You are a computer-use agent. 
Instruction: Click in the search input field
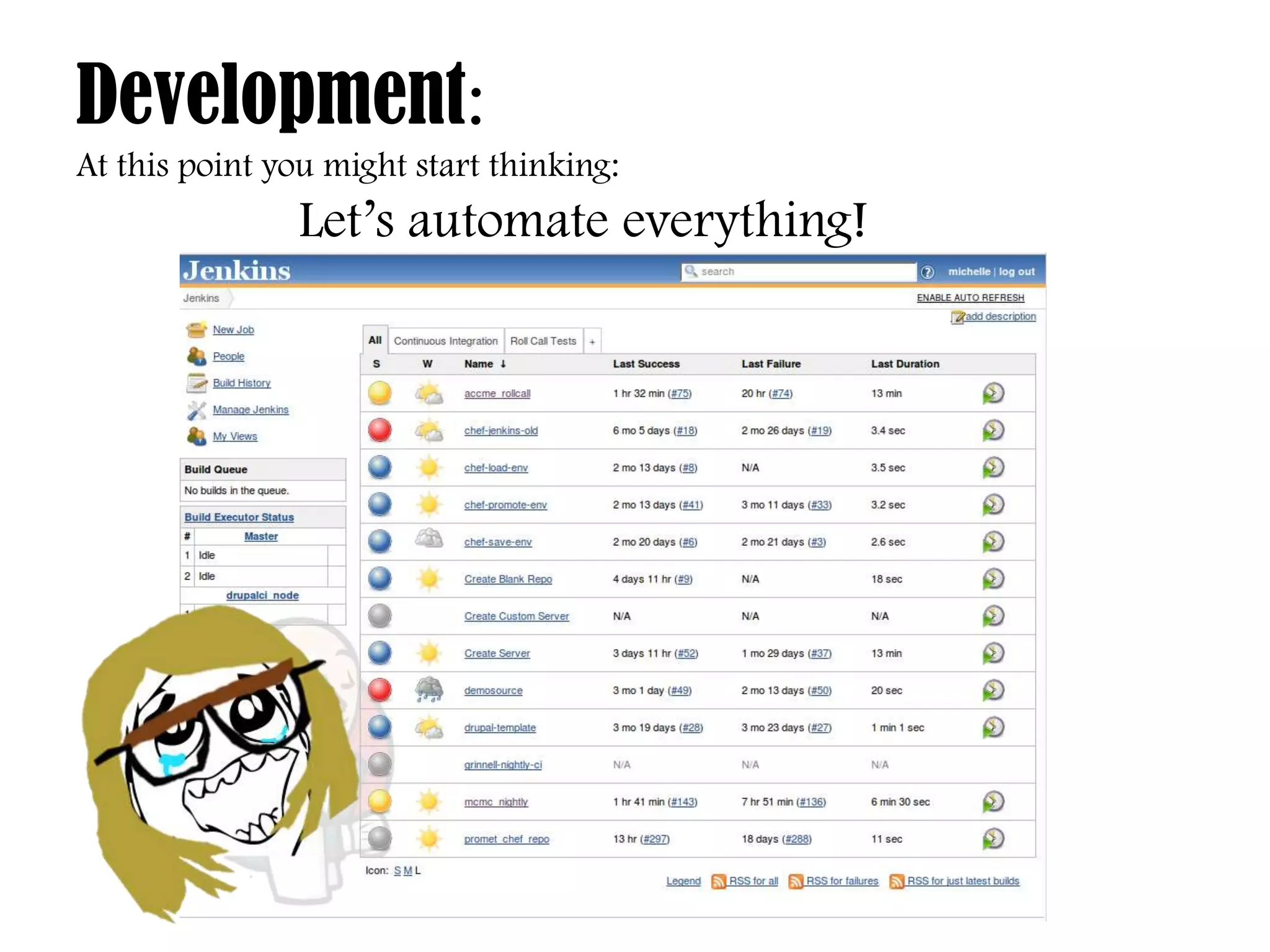point(799,272)
